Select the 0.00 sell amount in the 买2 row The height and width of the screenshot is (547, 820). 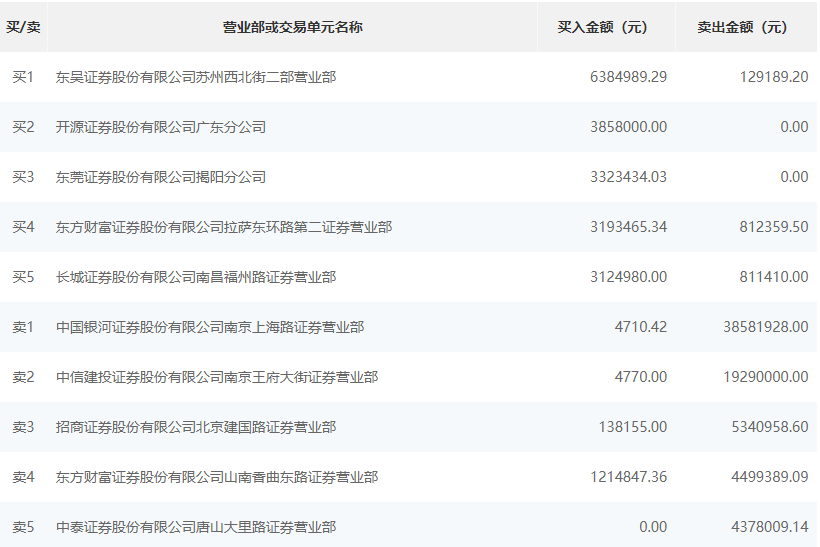(x=794, y=127)
